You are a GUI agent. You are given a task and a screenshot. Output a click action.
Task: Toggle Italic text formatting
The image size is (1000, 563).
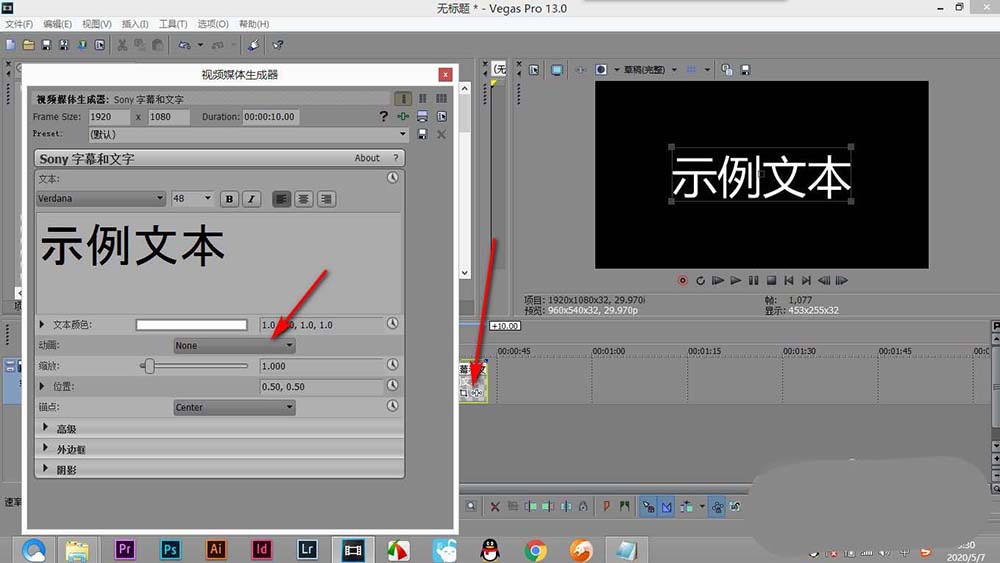pos(251,199)
